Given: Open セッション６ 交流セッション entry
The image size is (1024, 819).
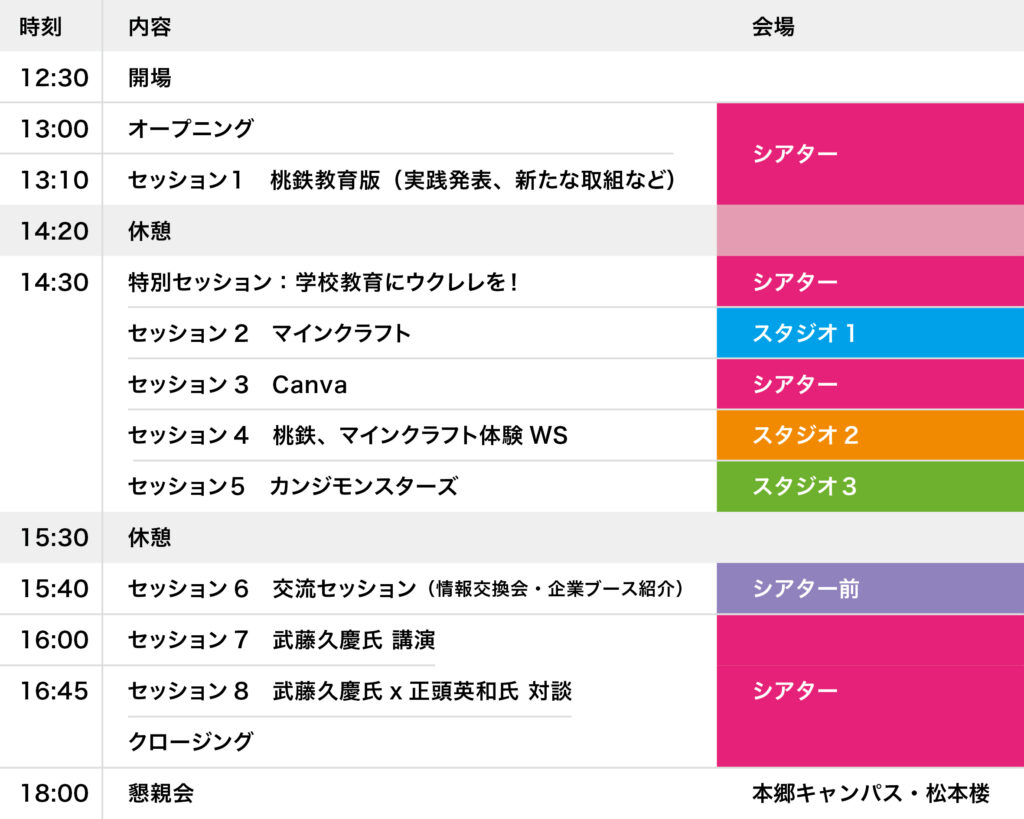Looking at the screenshot, I should click(406, 589).
